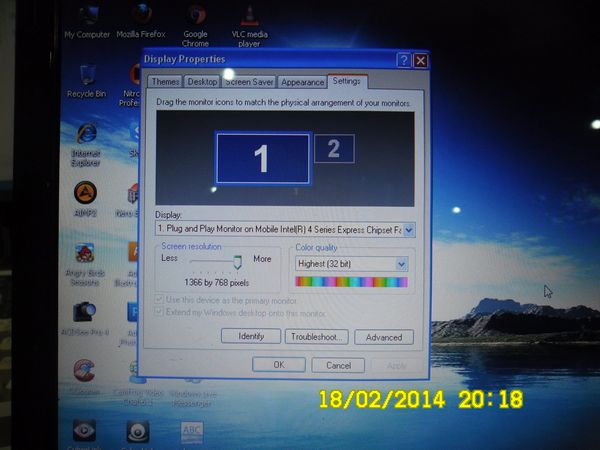Go to the Appearance tab
Screen dimensions: 600x450
click(x=302, y=82)
